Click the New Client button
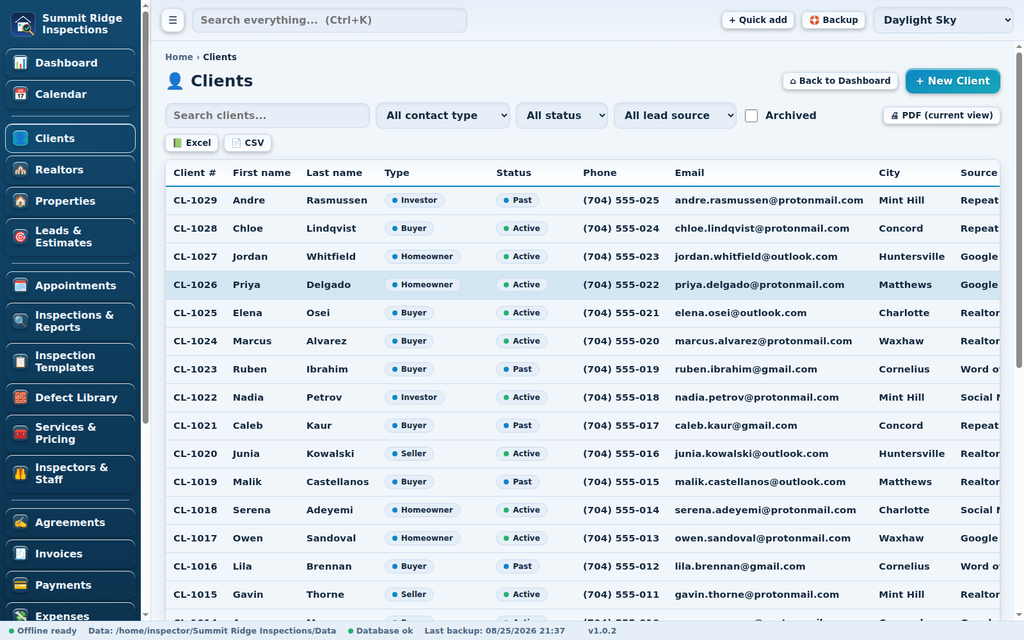1024x640 pixels. 953,81
